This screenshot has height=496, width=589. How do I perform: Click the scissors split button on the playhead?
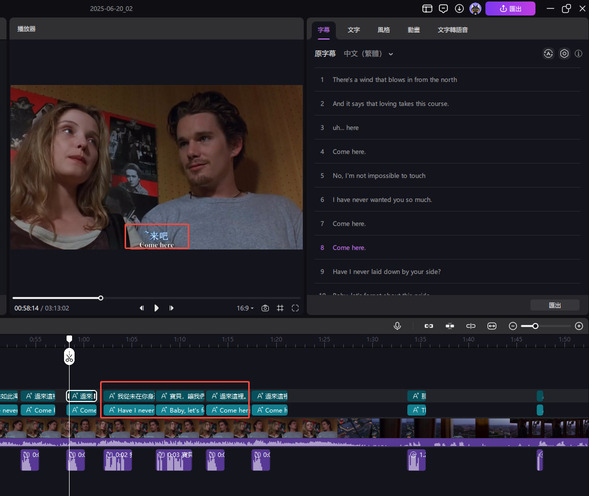pyautogui.click(x=69, y=357)
